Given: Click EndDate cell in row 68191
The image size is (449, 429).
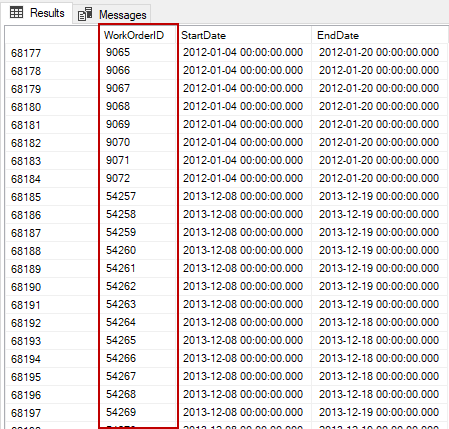Looking at the screenshot, I should (x=380, y=304).
